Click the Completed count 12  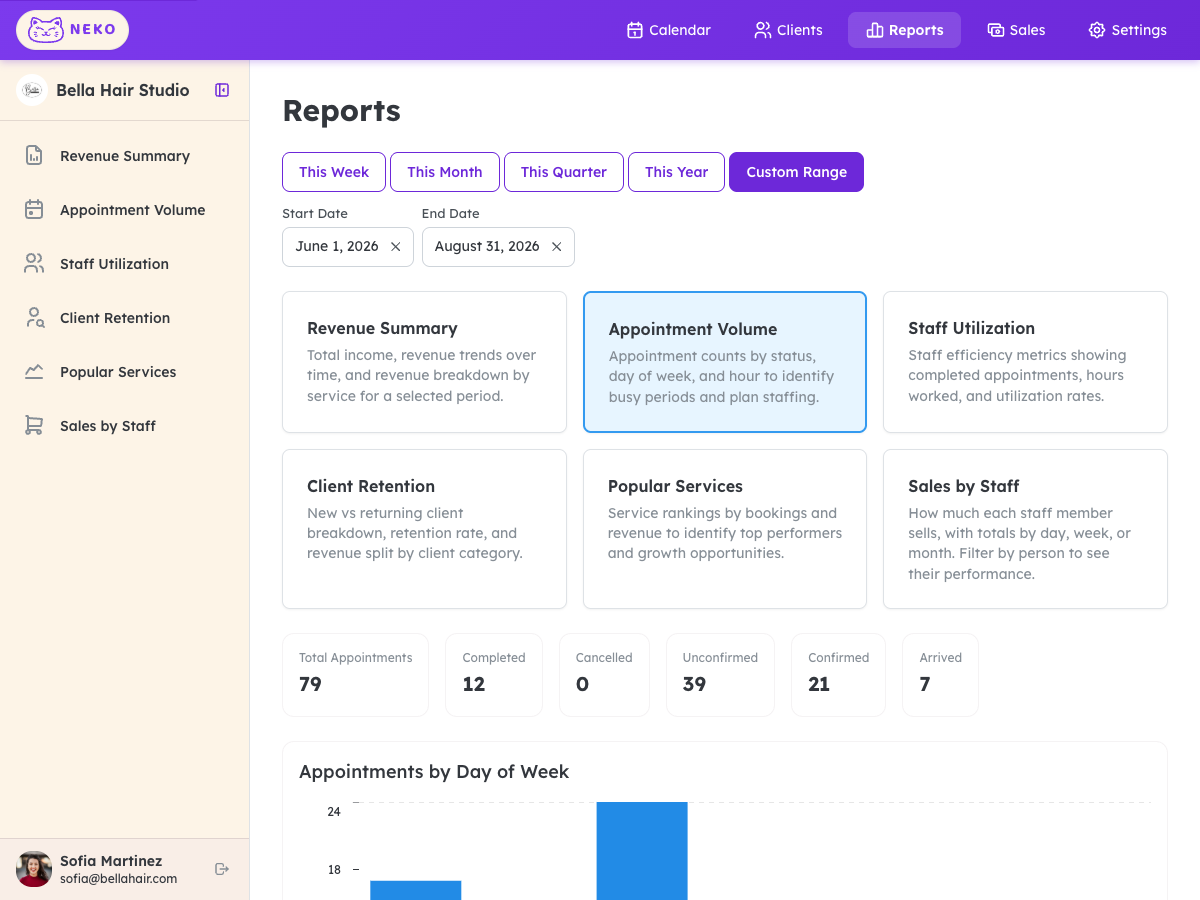pos(474,684)
